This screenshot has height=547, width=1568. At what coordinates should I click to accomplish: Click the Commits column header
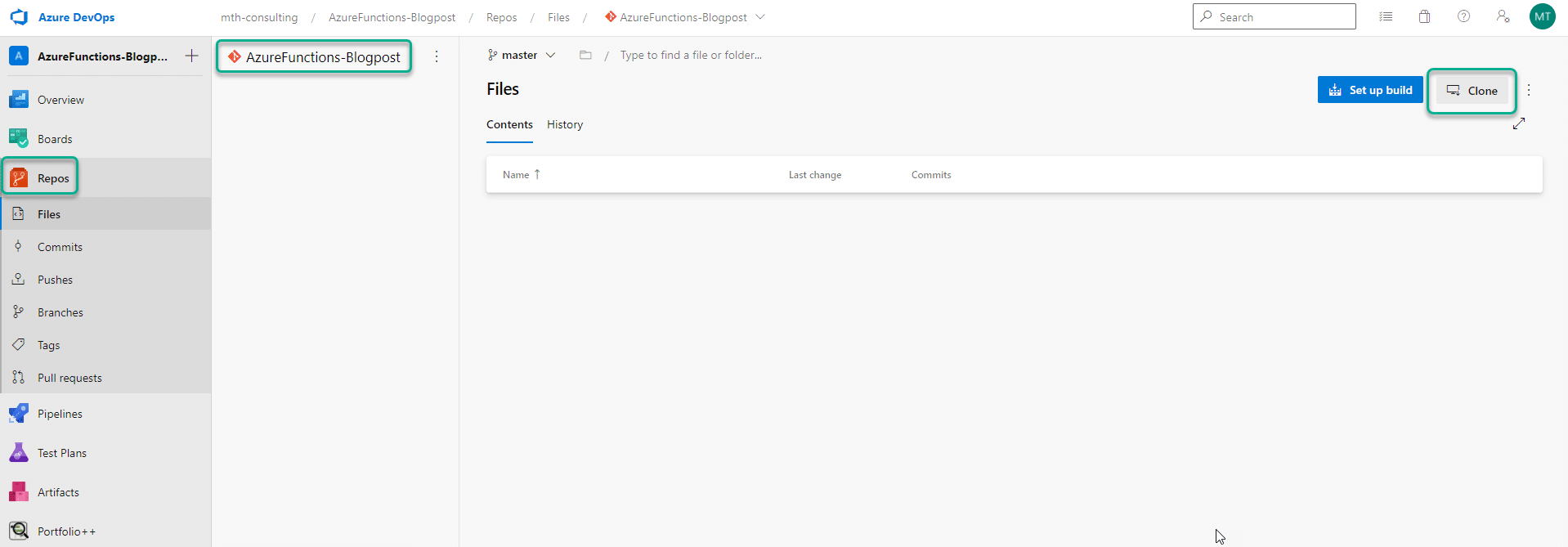(x=931, y=175)
